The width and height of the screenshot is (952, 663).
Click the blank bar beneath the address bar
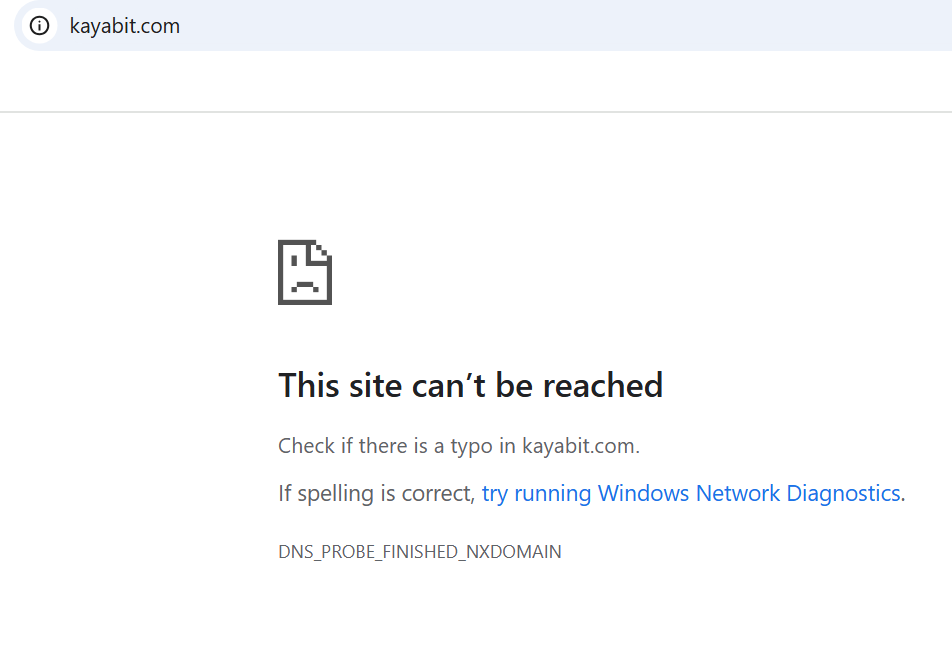click(476, 81)
